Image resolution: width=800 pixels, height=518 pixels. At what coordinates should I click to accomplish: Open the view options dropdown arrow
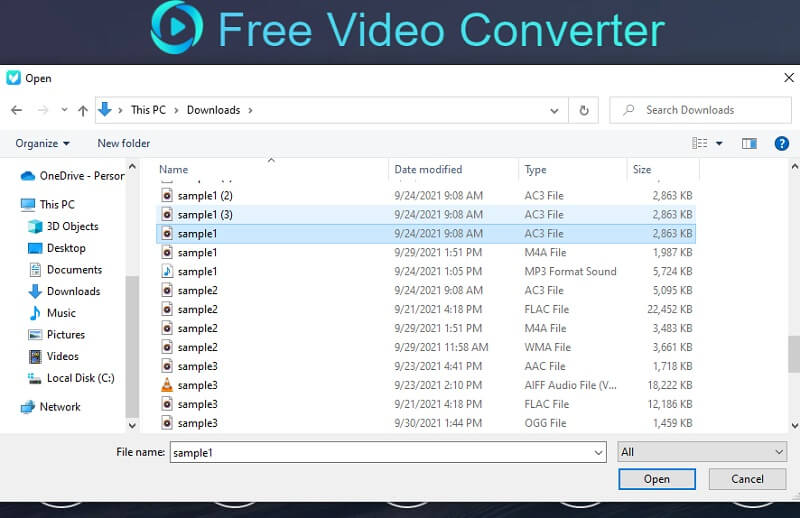719,144
